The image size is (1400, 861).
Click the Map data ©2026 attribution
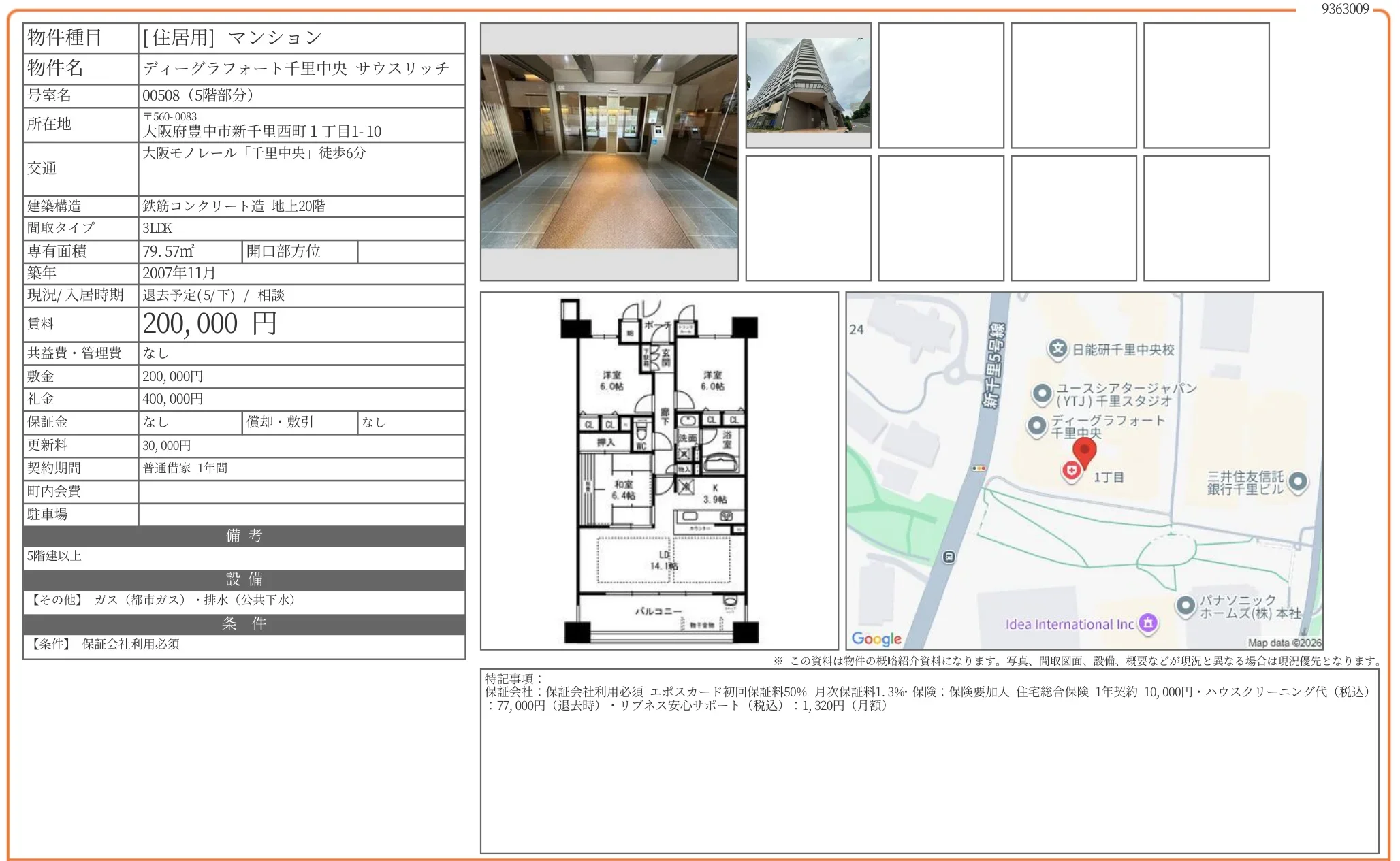pyautogui.click(x=1284, y=643)
